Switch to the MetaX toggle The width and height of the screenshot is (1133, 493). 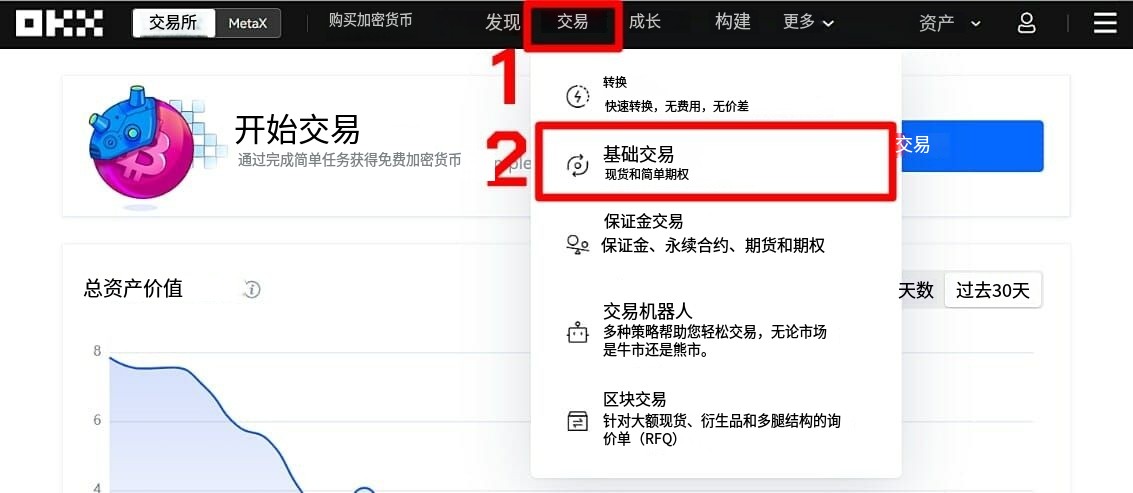tap(248, 23)
